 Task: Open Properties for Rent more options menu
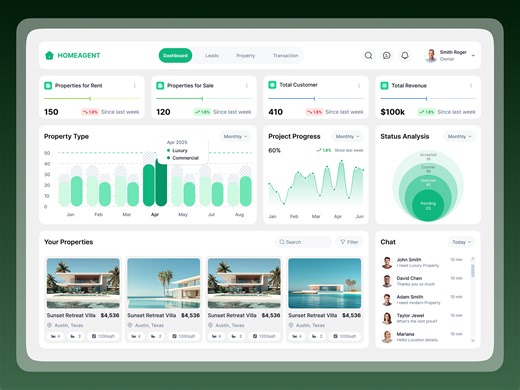[x=135, y=86]
